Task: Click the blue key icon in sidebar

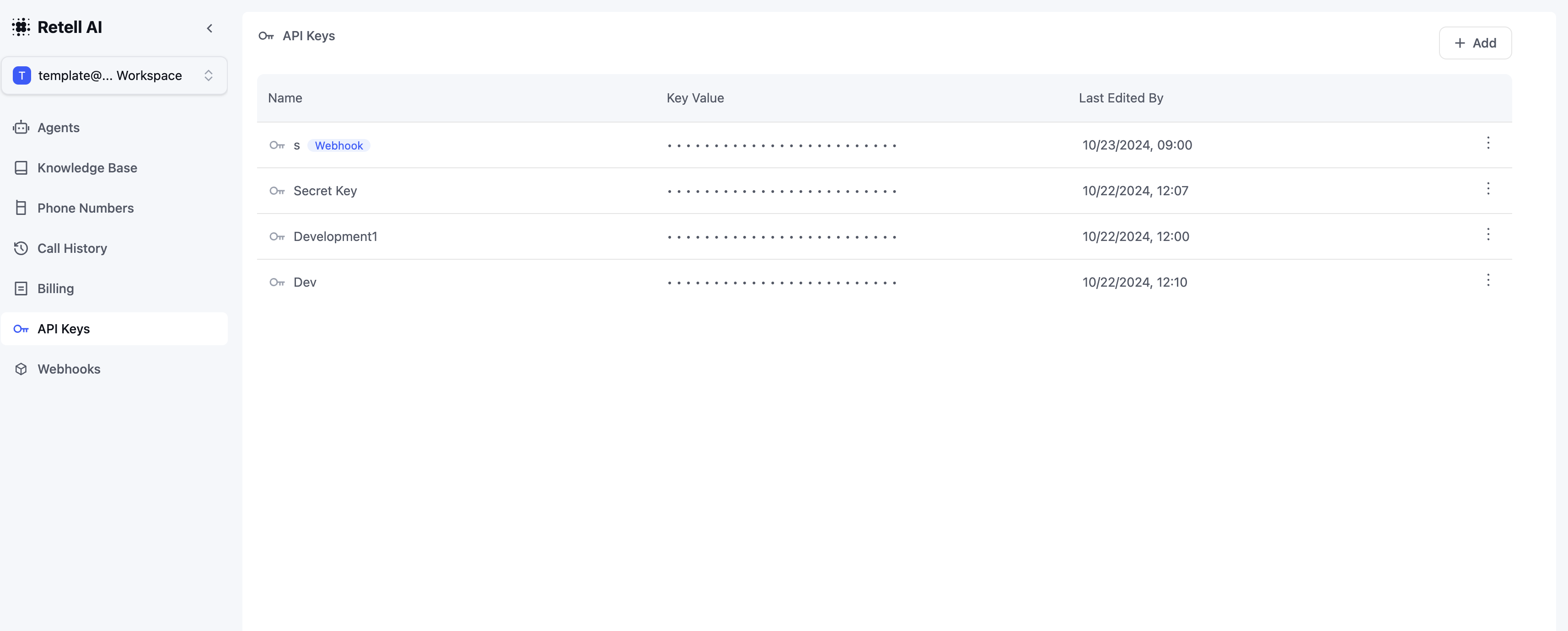Action: [21, 329]
